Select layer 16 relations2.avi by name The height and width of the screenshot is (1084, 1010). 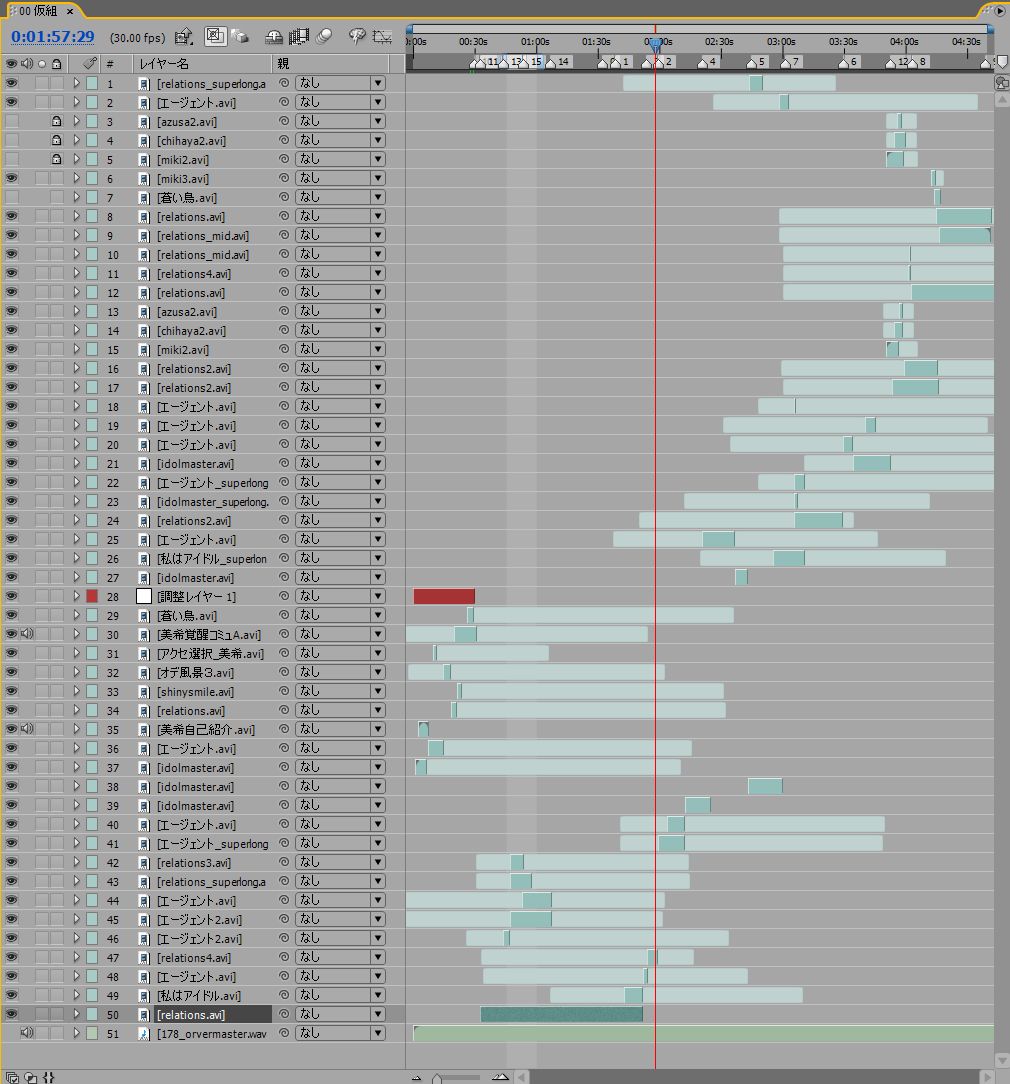click(194, 368)
